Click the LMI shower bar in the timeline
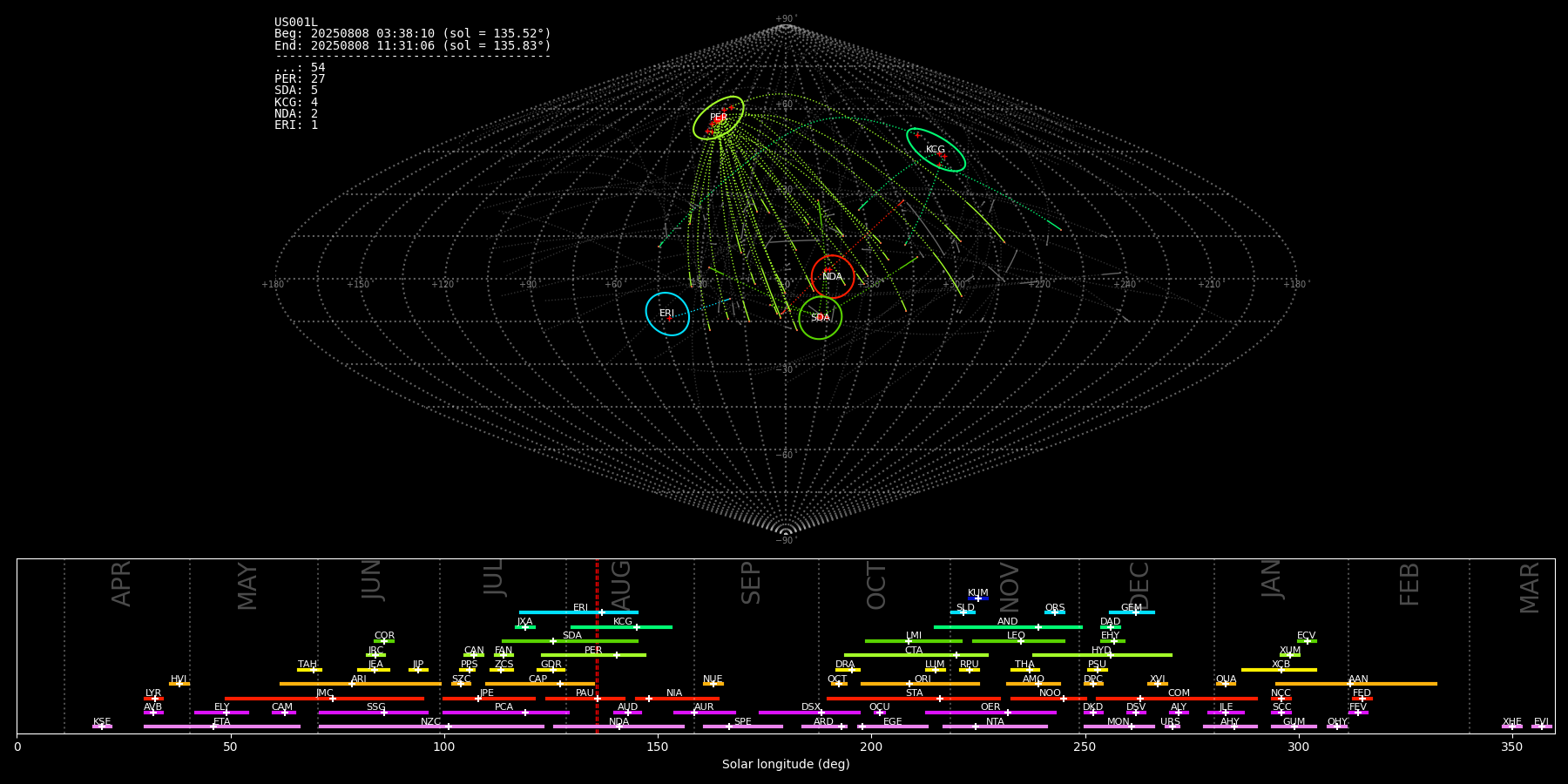Image resolution: width=1568 pixels, height=784 pixels. pos(914,641)
